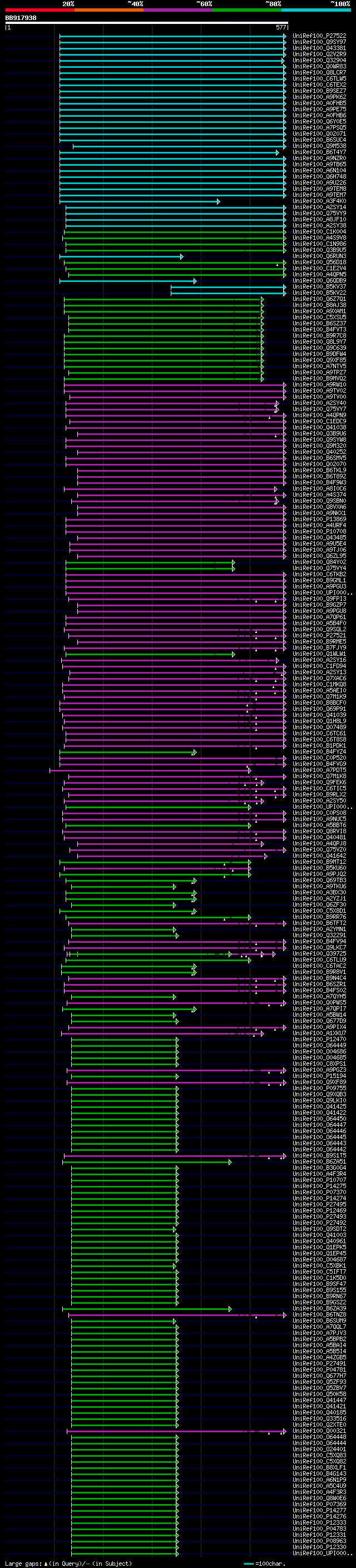The image size is (356, 1568).
Task: Open hit UniRef100_Q8LCR7
Action: point(319,72)
